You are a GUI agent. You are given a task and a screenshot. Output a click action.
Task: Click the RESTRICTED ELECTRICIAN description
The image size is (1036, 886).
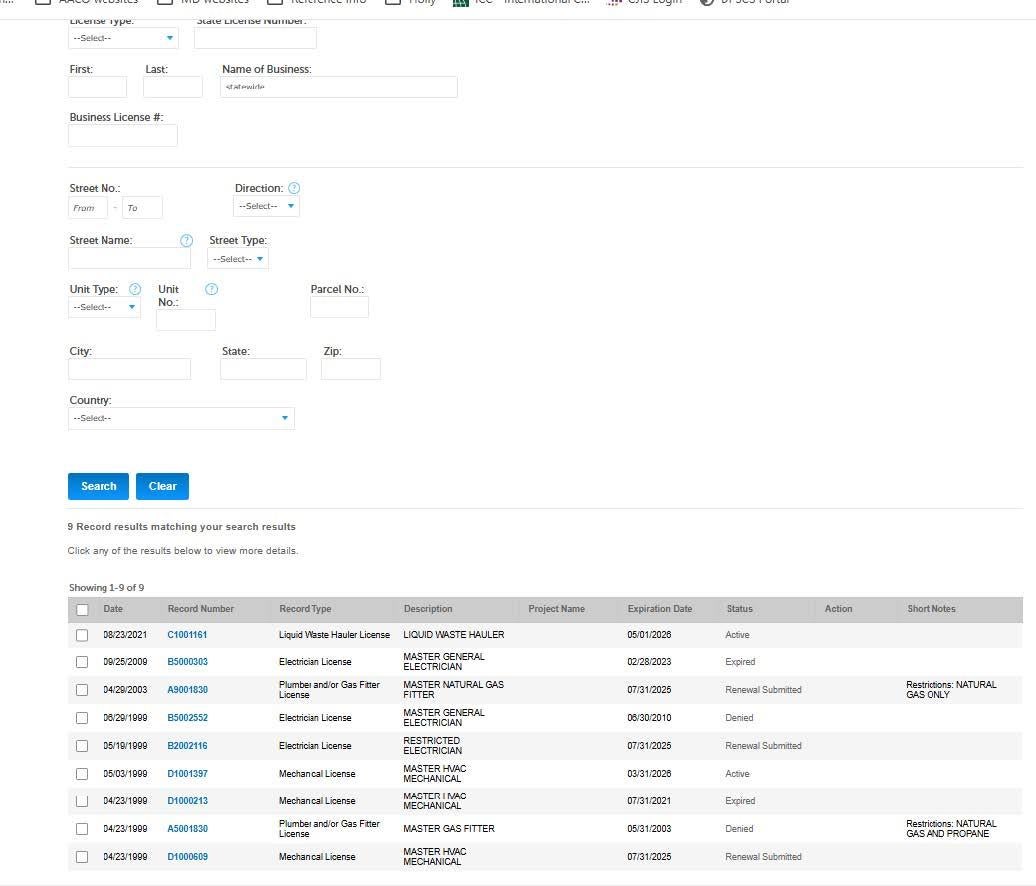click(433, 746)
